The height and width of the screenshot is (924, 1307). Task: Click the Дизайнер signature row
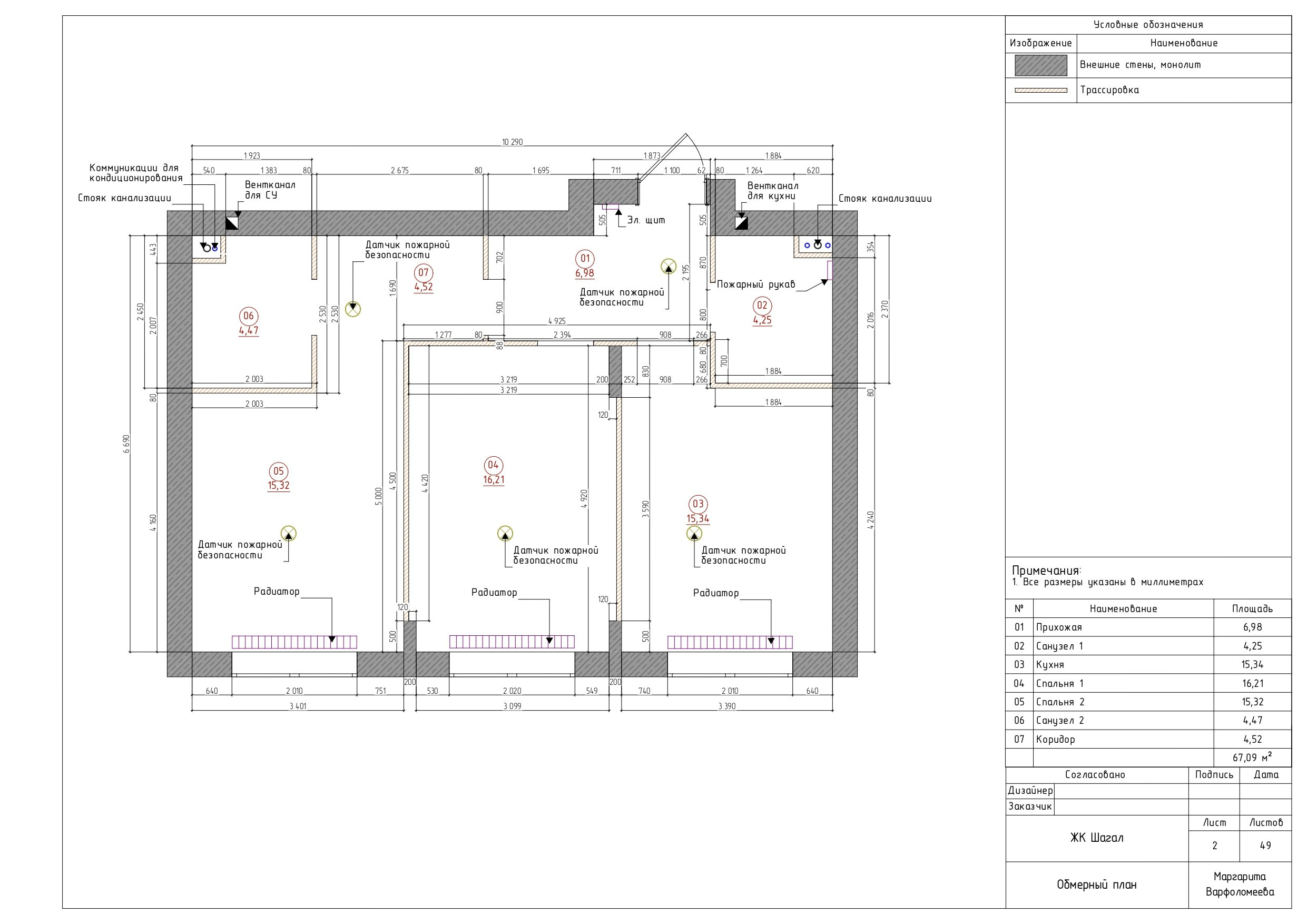click(1148, 791)
